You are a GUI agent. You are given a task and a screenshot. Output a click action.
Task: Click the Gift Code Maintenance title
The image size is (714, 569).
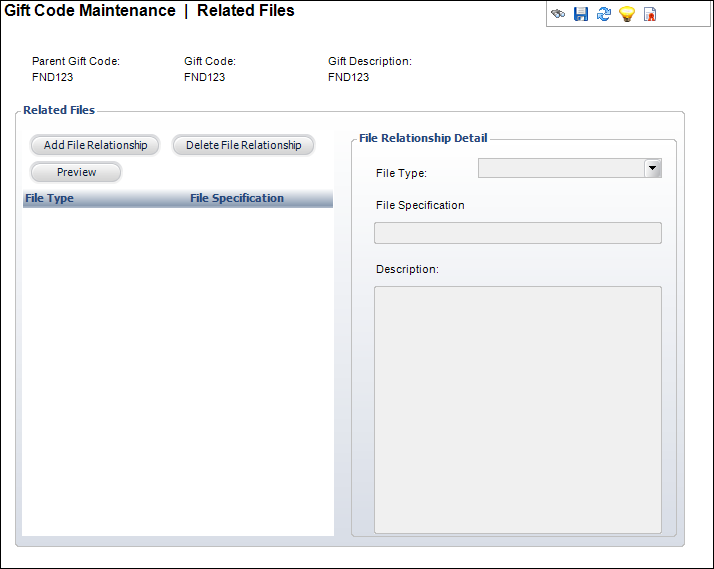(x=90, y=11)
